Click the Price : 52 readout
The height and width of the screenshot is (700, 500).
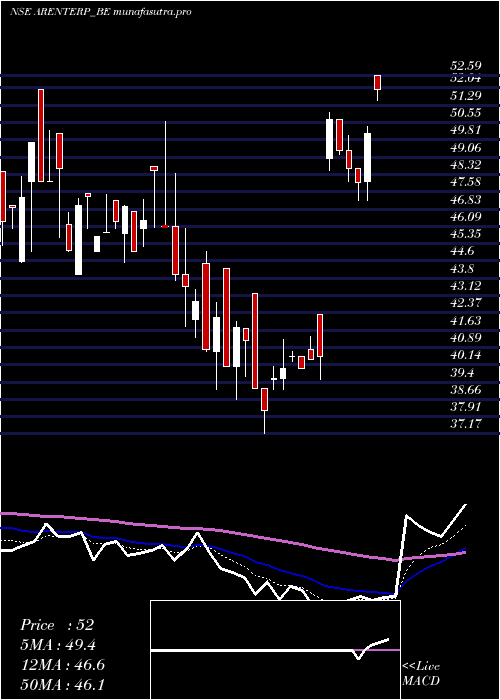point(57,625)
